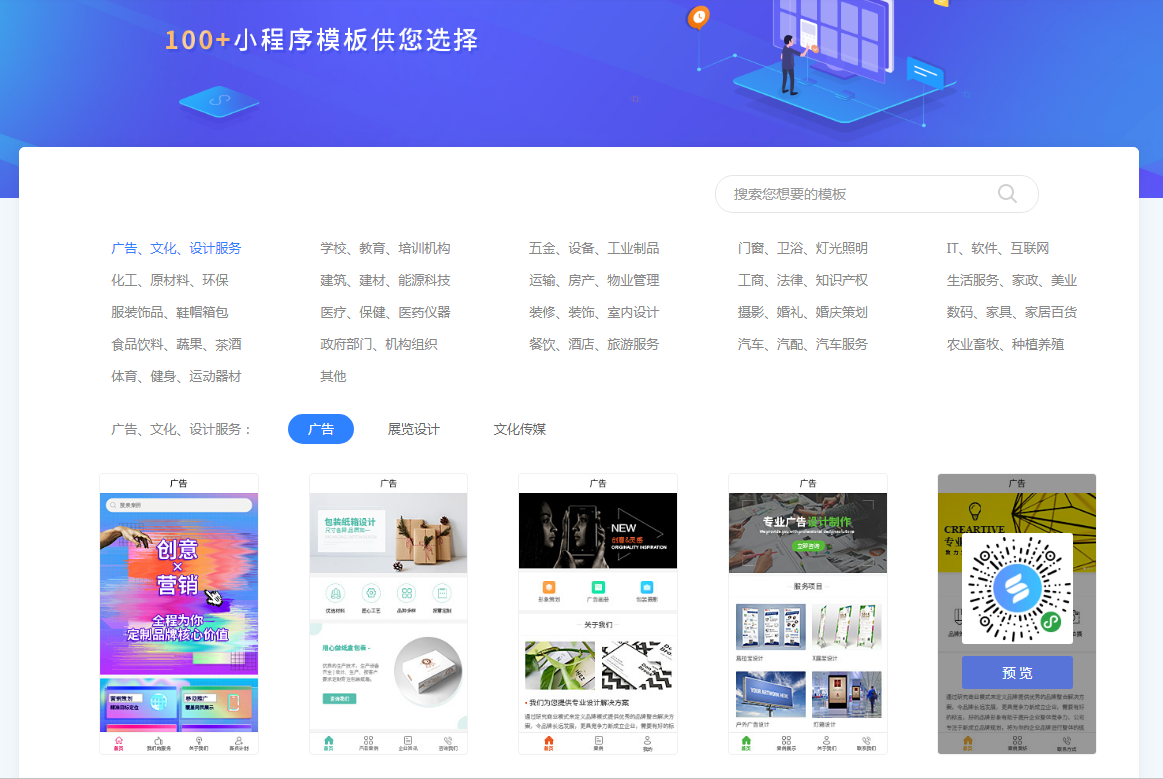The height and width of the screenshot is (779, 1163).
Task: Choose the 医疗、保健、医药仪器 category
Action: click(x=385, y=312)
